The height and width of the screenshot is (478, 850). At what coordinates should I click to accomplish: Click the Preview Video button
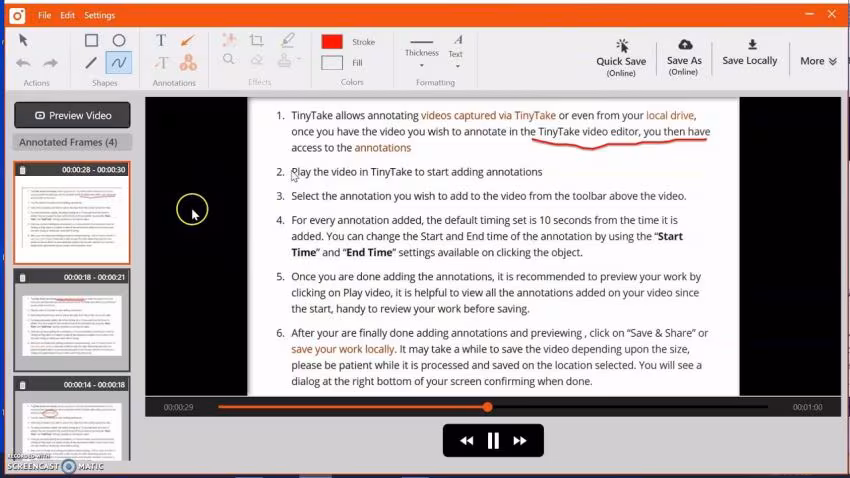coord(72,115)
